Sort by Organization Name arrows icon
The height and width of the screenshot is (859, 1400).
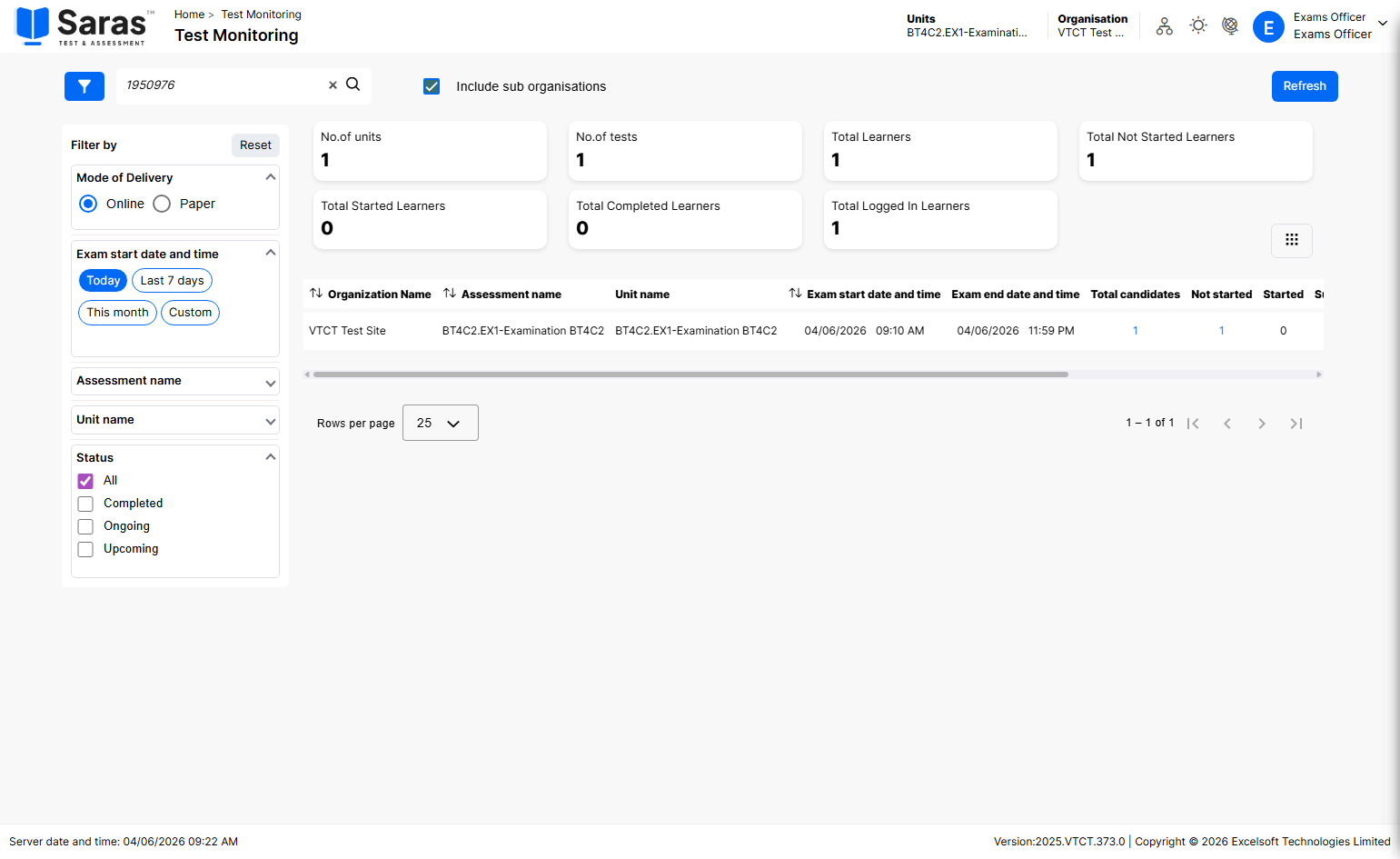pos(316,294)
